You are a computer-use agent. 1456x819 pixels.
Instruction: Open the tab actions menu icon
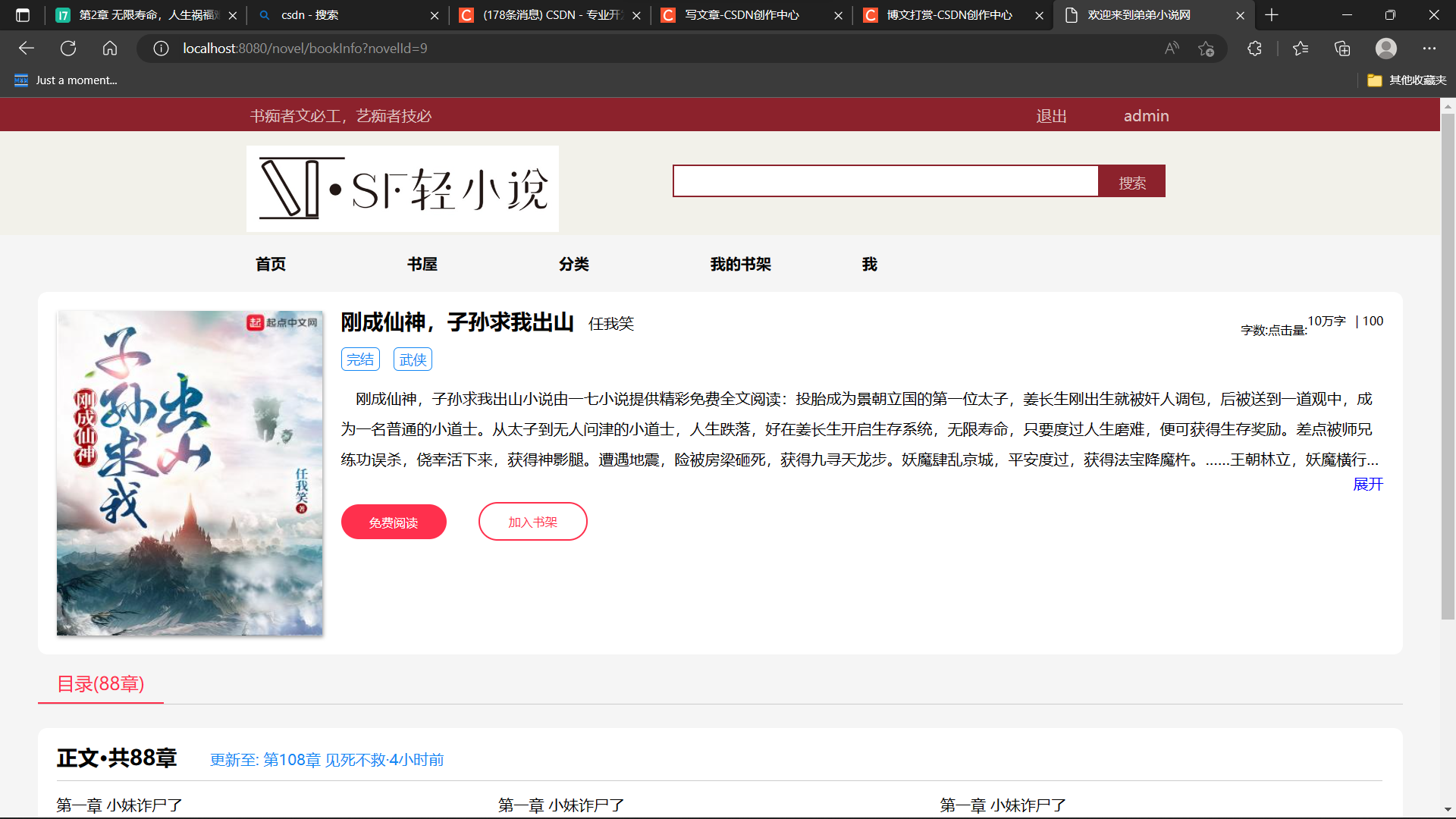[x=23, y=15]
